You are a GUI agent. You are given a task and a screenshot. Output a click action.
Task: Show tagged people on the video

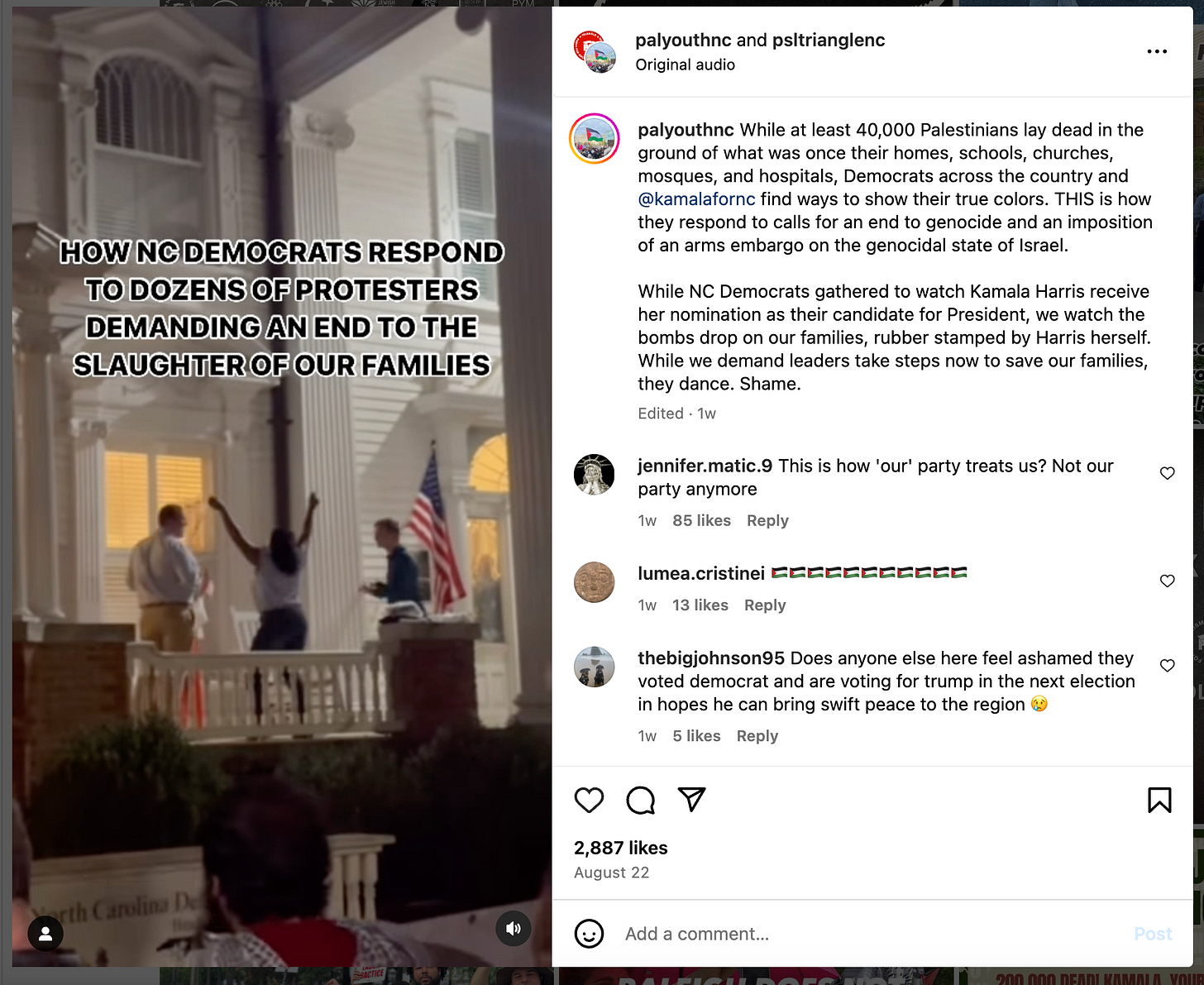45,934
